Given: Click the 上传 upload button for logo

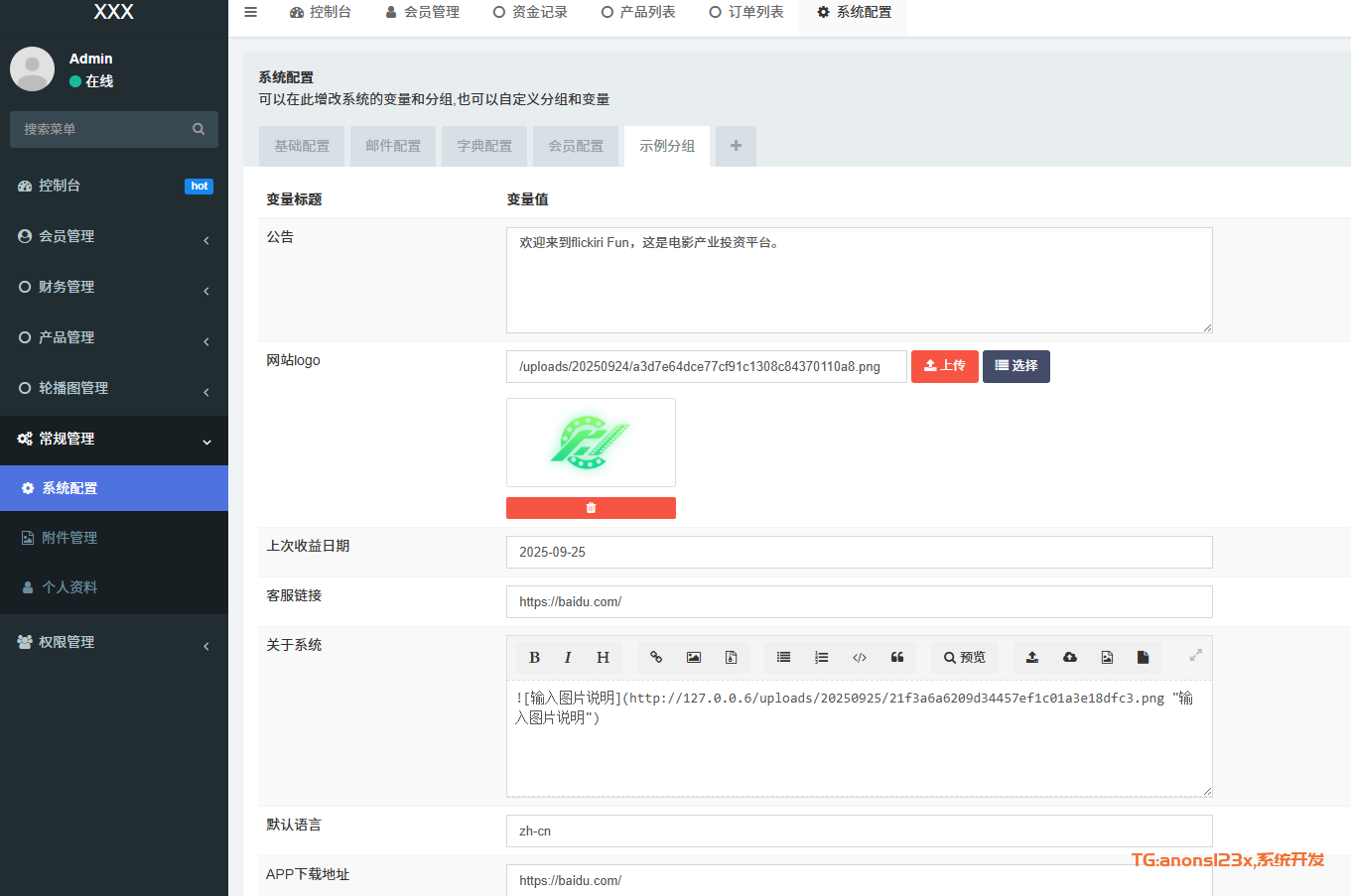Looking at the screenshot, I should 944,366.
